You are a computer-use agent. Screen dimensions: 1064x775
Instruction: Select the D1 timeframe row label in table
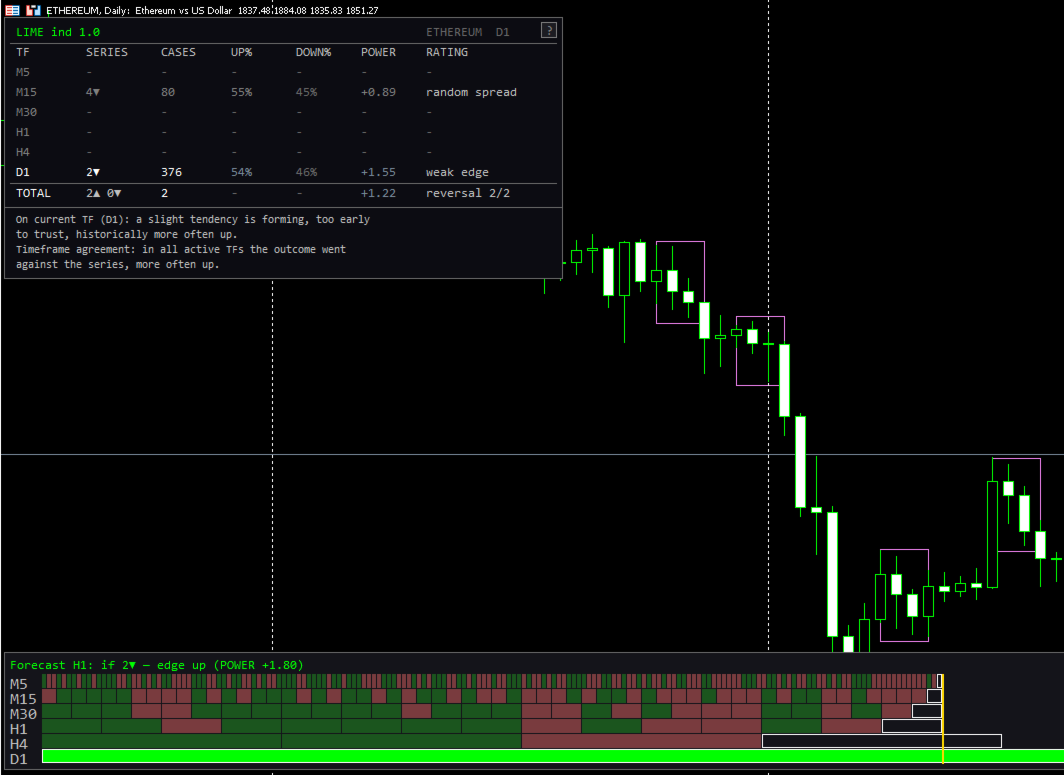tap(22, 172)
